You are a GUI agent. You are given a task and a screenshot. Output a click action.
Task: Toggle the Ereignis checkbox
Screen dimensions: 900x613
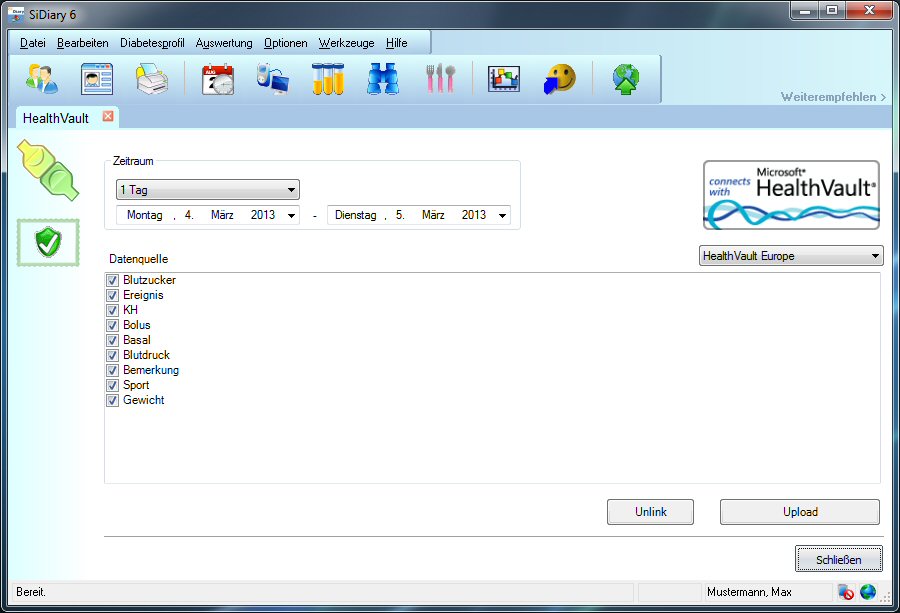112,296
